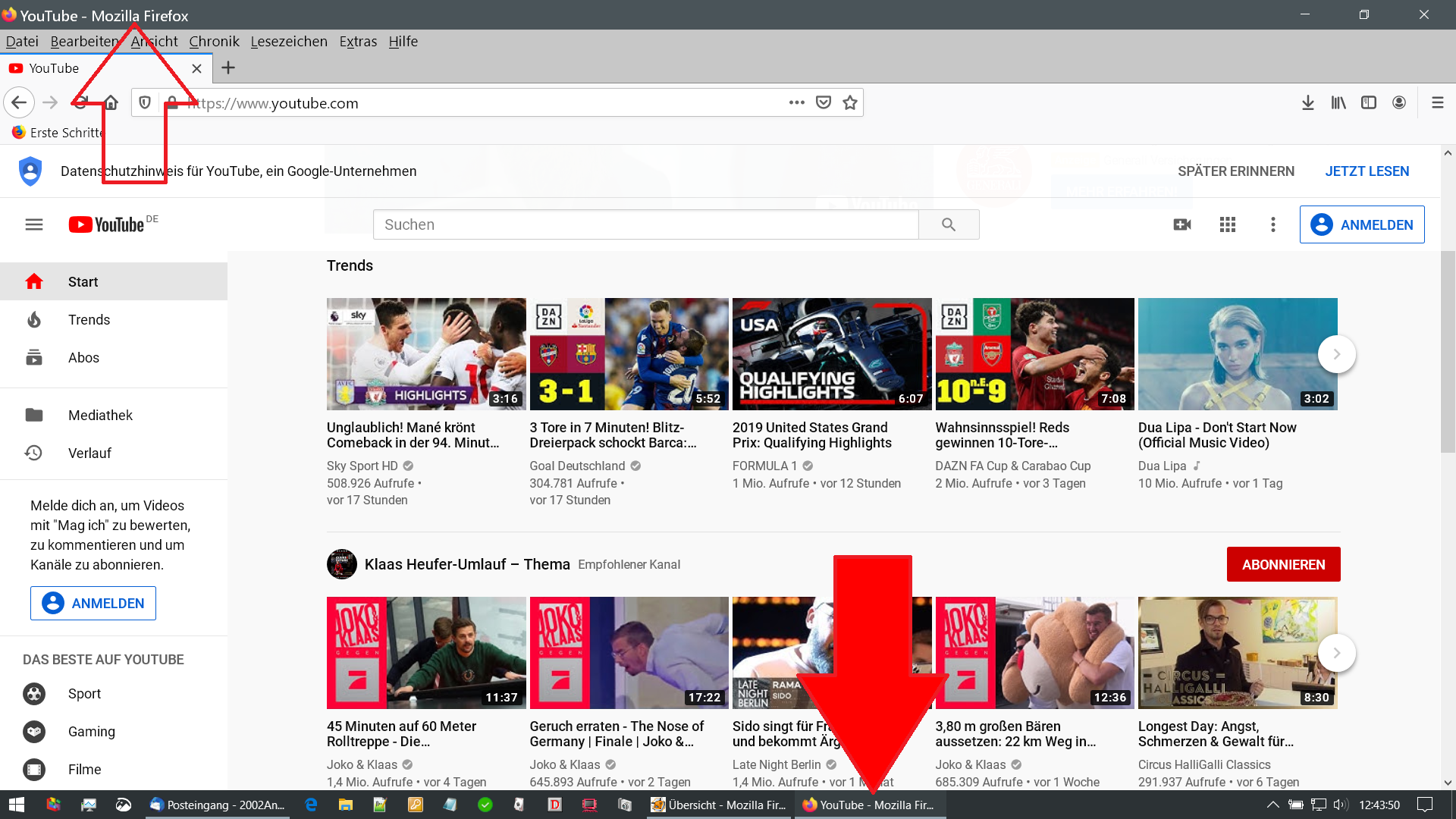Image resolution: width=1456 pixels, height=819 pixels.
Task: Open the Extras menu
Action: click(358, 42)
